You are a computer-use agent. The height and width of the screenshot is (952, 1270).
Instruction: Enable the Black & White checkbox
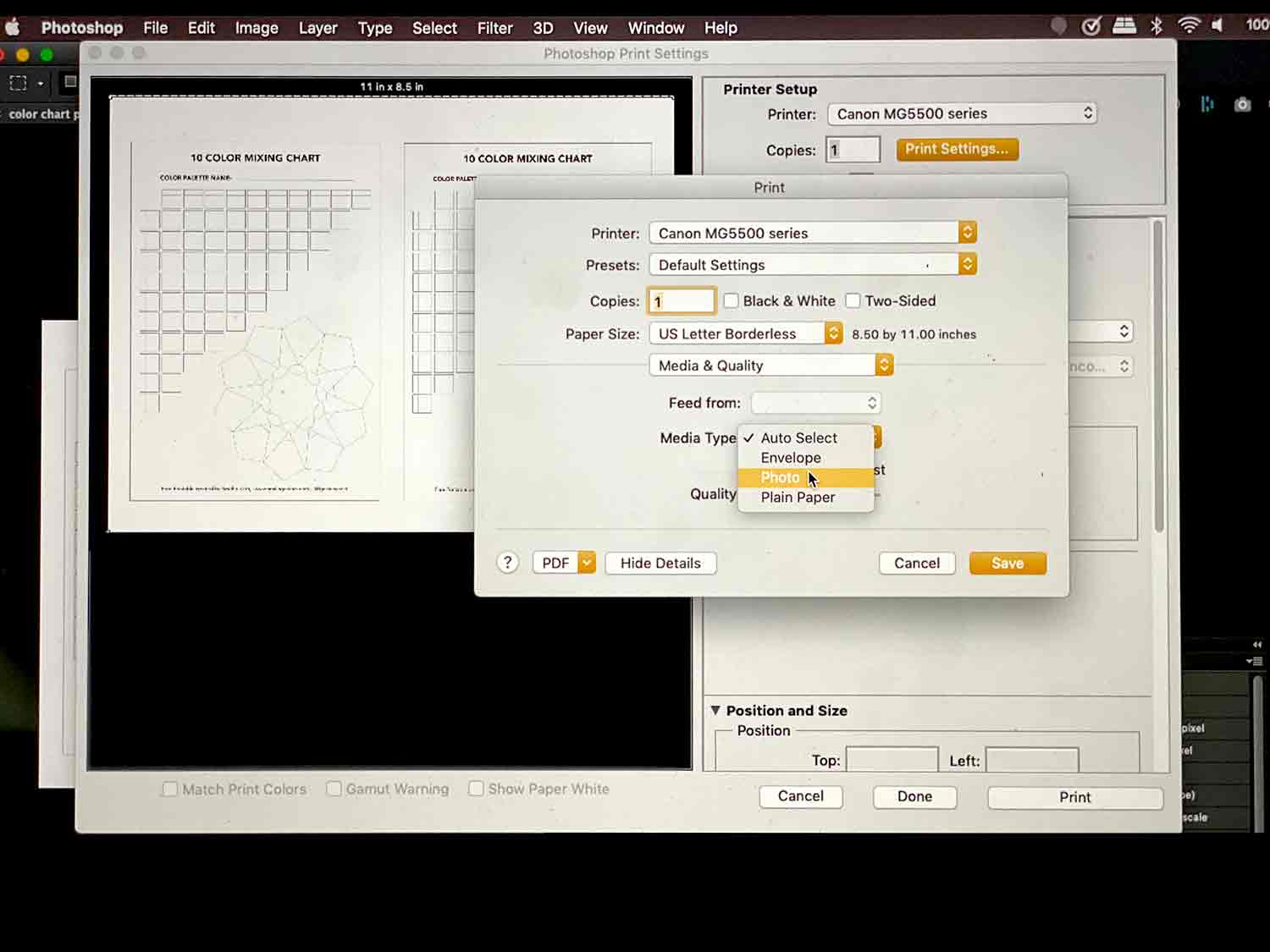732,301
